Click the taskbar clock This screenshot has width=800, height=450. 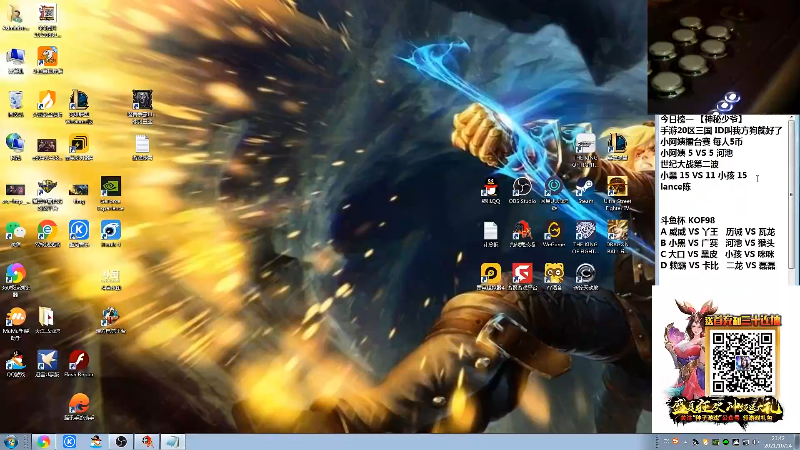[778, 442]
